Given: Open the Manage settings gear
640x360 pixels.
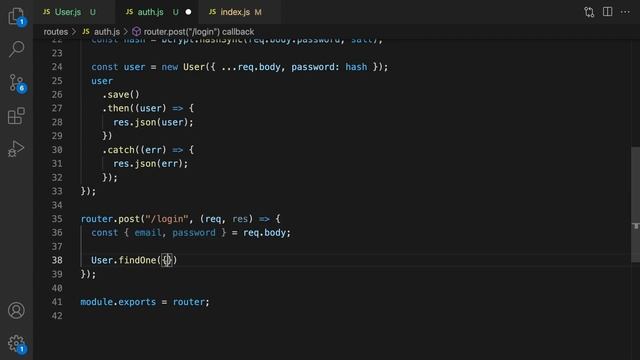Looking at the screenshot, I should pyautogui.click(x=16, y=344).
